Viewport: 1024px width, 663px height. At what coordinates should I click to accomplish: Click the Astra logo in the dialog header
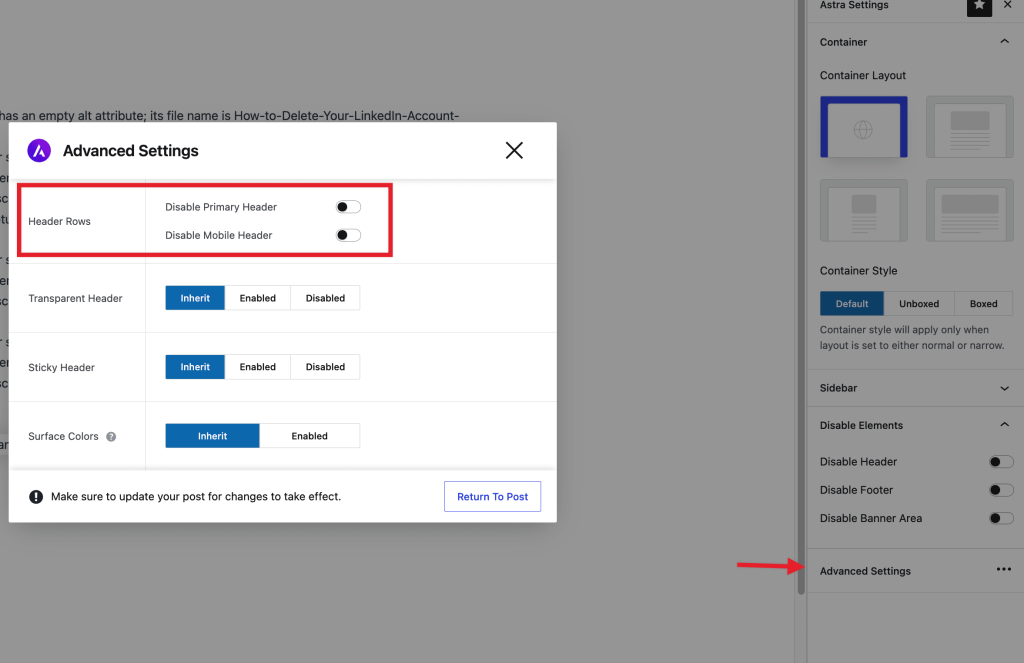click(39, 150)
